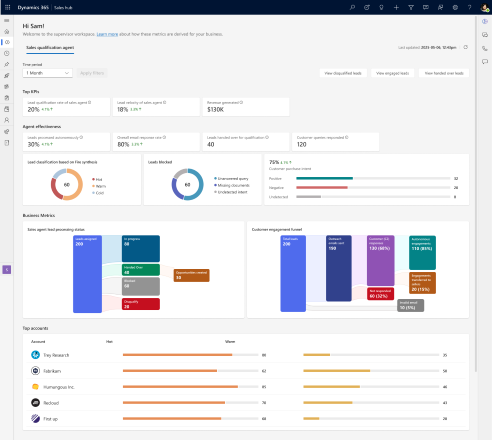492x440 pixels.
Task: Click the Missing documents legend entry
Action: [232, 185]
